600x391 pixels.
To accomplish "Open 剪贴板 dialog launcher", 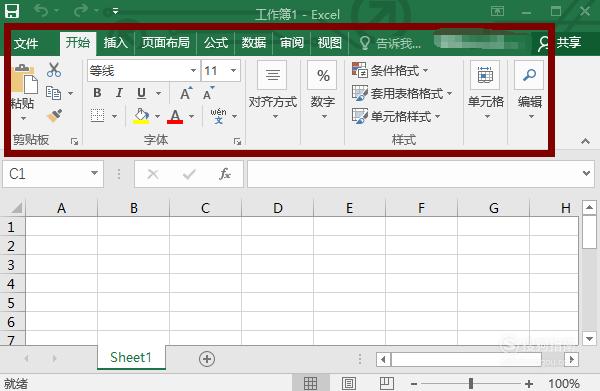I will (x=75, y=142).
